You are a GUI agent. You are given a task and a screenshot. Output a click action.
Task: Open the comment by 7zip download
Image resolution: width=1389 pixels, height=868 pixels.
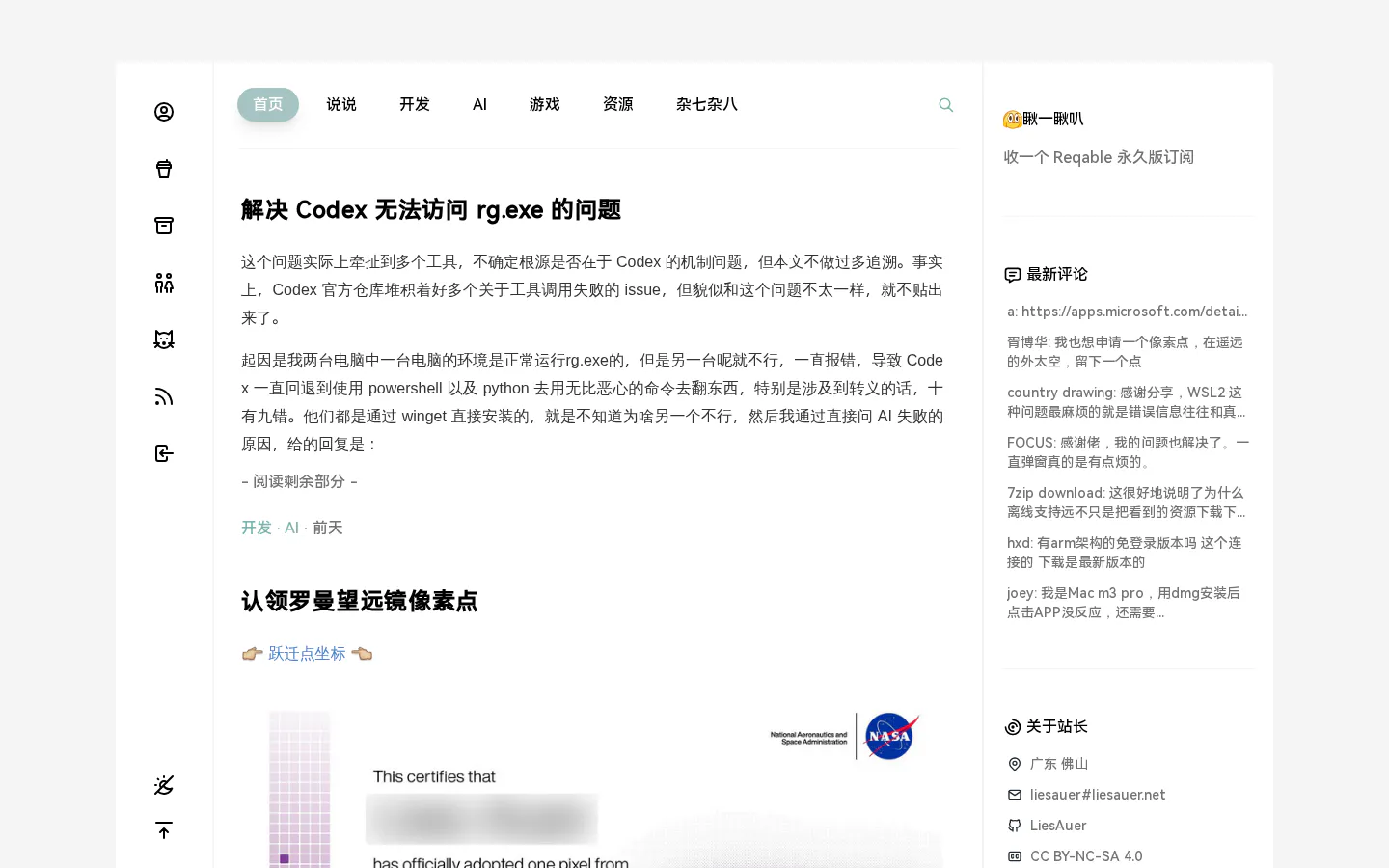(x=1129, y=502)
